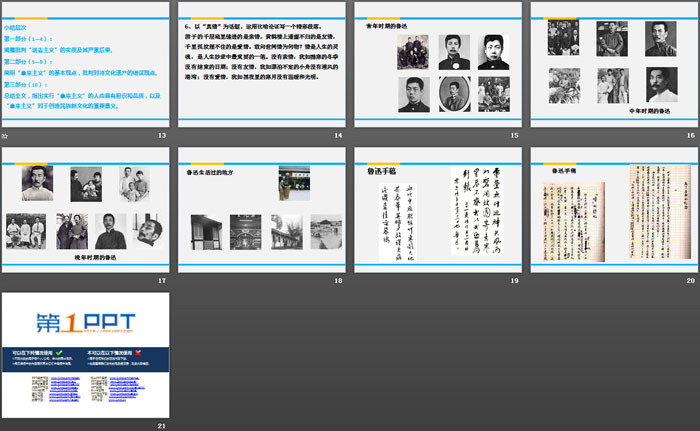Click the slide number 21 label
The width and height of the screenshot is (700, 431).
[162, 426]
